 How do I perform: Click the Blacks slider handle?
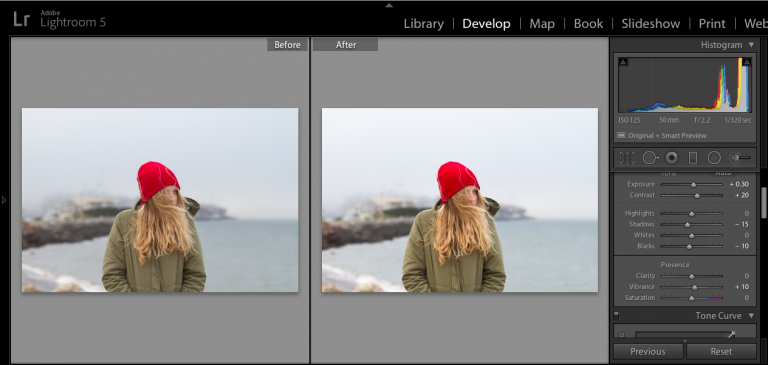point(689,246)
